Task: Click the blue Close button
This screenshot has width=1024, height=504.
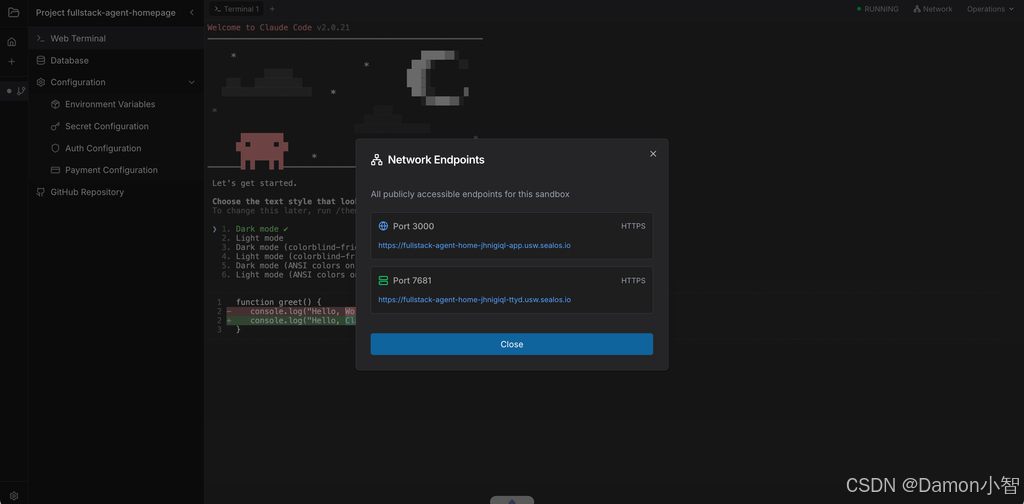Action: pyautogui.click(x=511, y=344)
